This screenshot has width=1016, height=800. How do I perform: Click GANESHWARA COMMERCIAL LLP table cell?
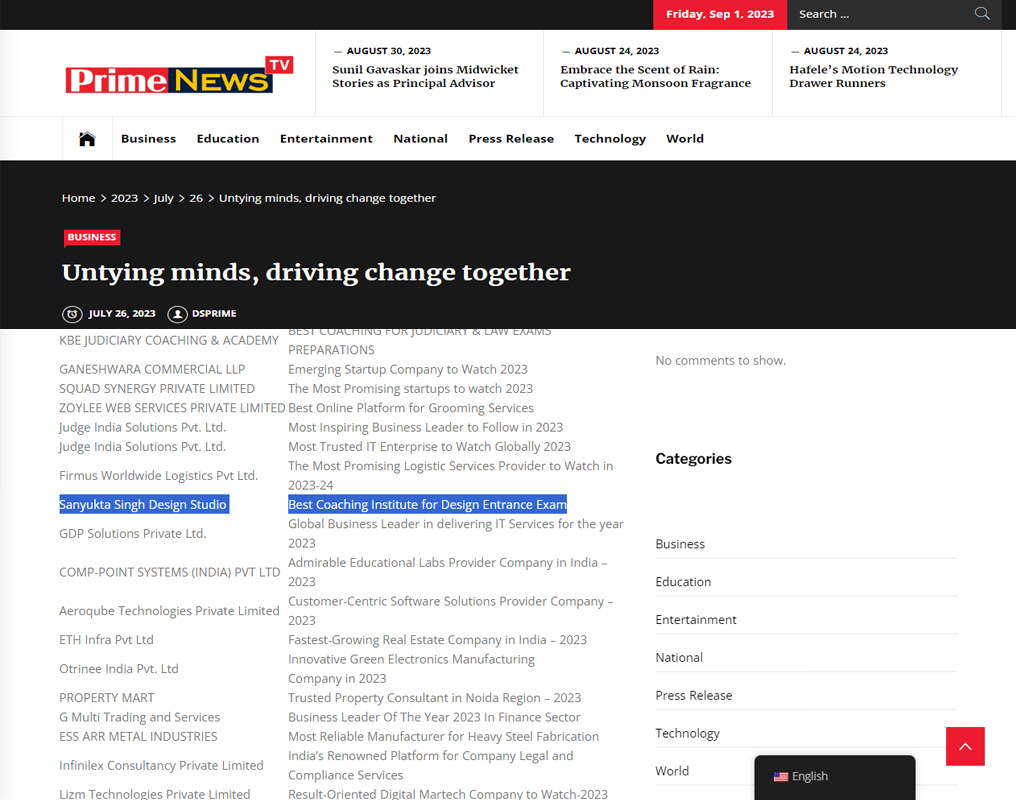point(152,369)
